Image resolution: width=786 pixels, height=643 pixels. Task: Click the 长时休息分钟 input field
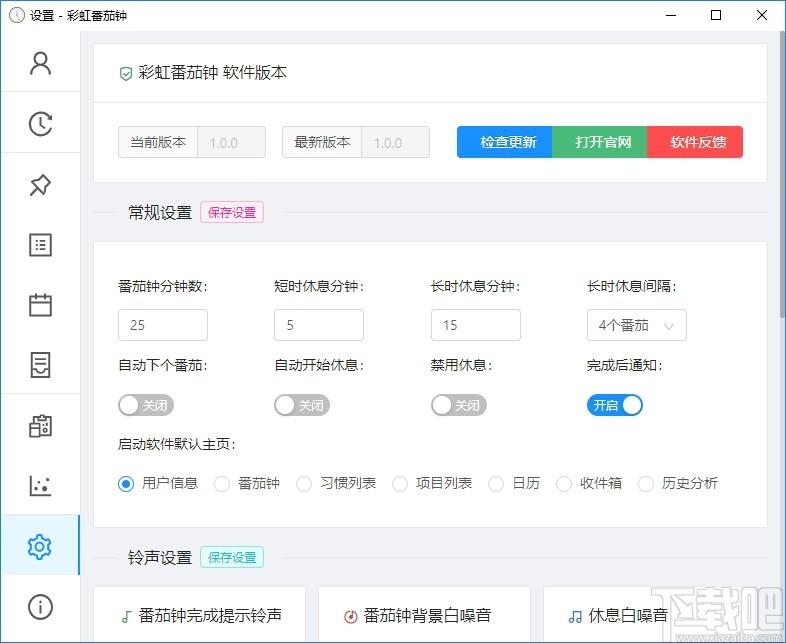(476, 325)
